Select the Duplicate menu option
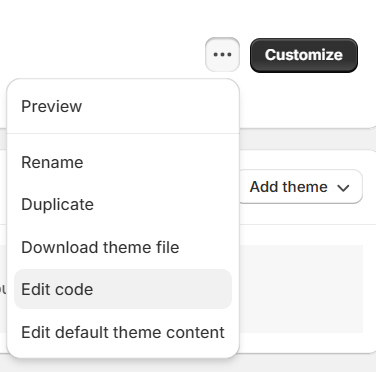376x372 pixels. (123, 204)
